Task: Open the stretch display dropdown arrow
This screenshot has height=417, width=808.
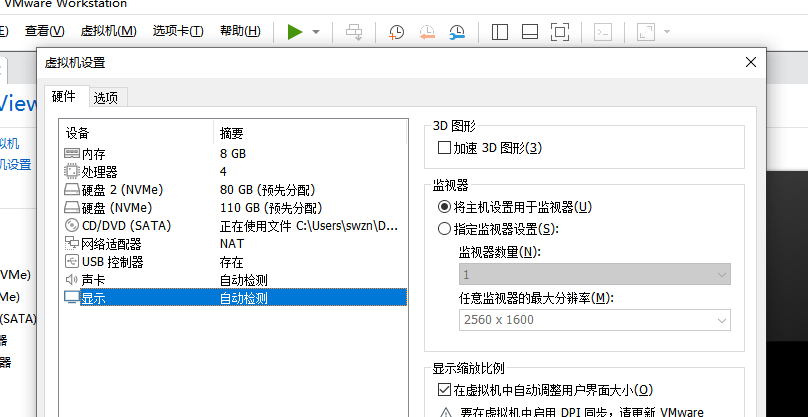Action: (x=666, y=32)
